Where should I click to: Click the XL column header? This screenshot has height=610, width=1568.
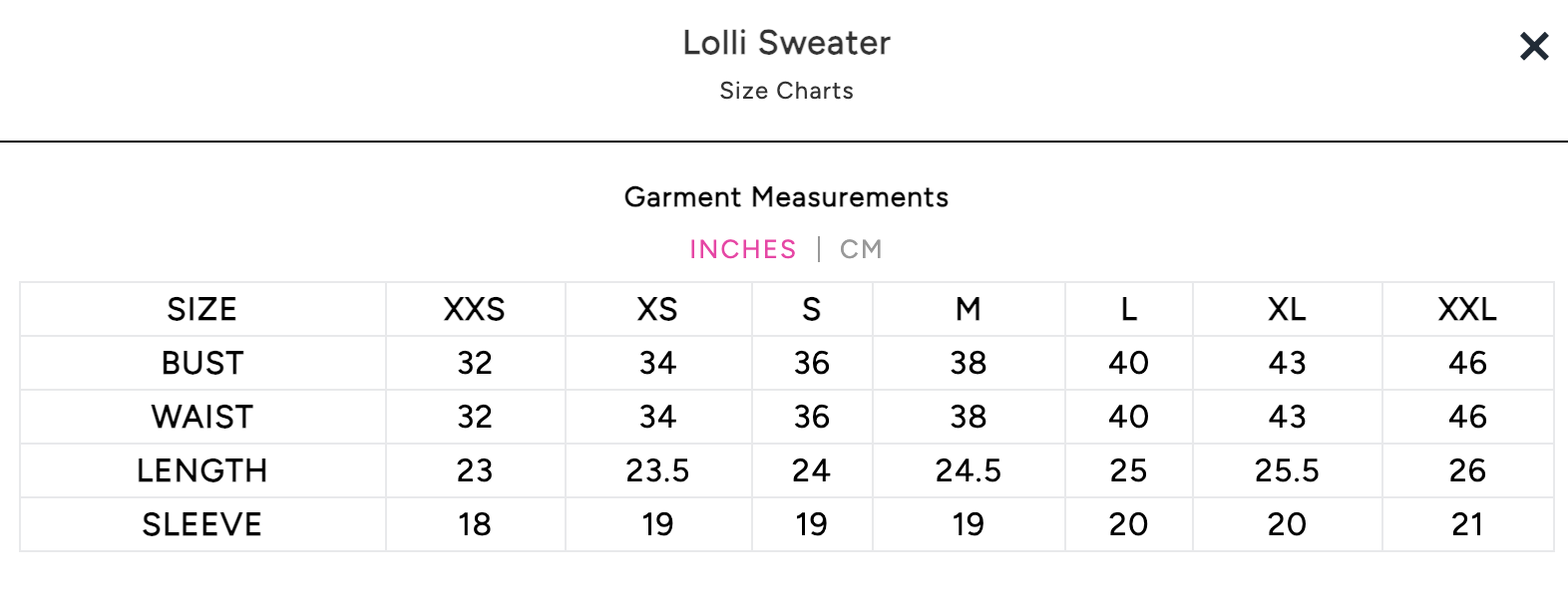[x=1287, y=310]
